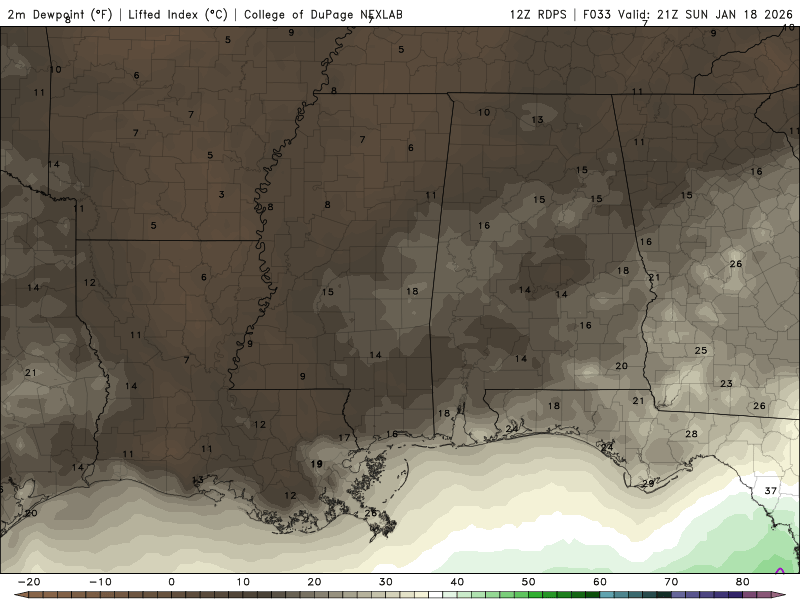The height and width of the screenshot is (600, 800).
Task: Click the 'Lifted Index (°C)' title text
Action: [178, 15]
